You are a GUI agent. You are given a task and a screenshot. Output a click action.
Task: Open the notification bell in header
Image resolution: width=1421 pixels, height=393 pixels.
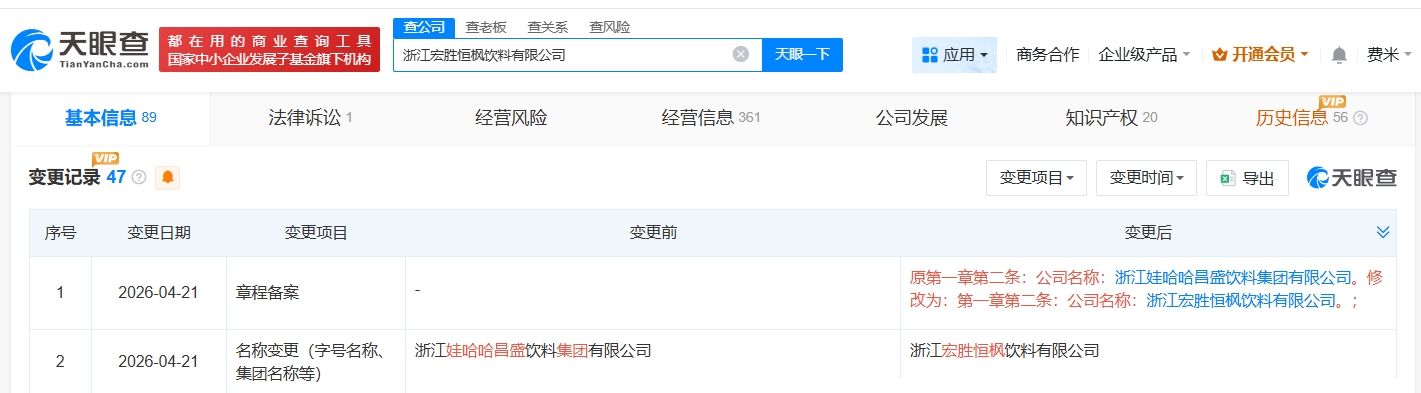click(1339, 55)
